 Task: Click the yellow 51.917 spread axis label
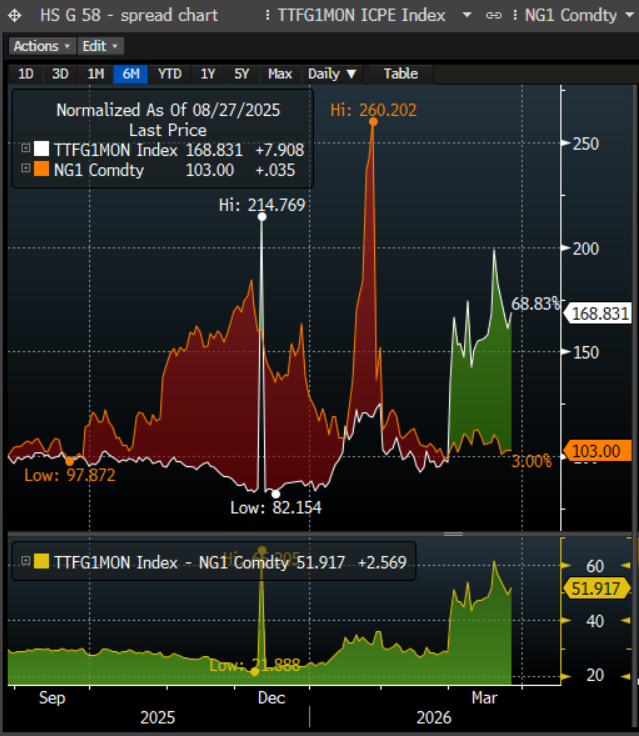[596, 589]
